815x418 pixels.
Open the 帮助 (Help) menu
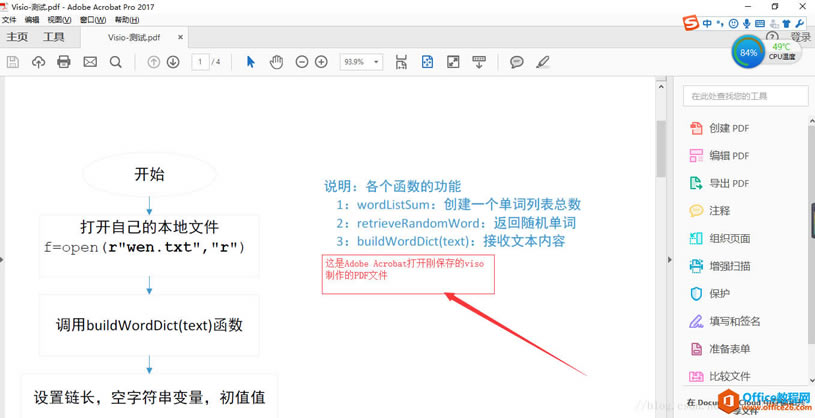tap(127, 20)
